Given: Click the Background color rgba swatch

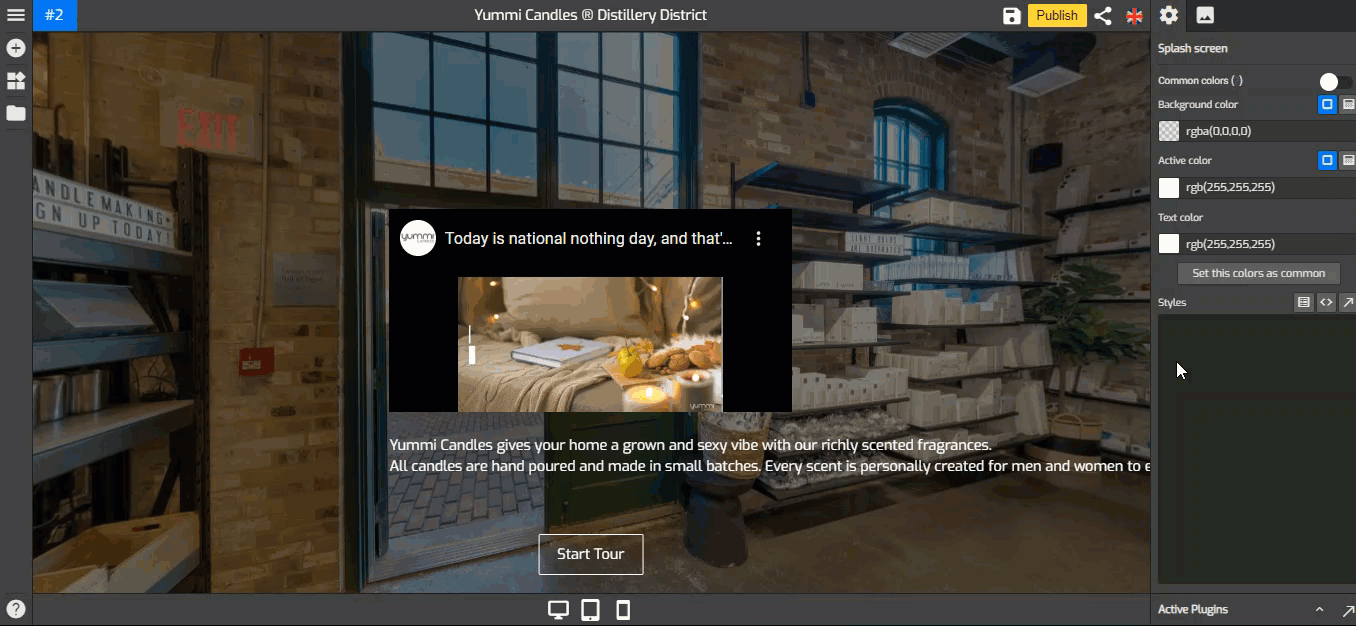Looking at the screenshot, I should click(x=1168, y=131).
